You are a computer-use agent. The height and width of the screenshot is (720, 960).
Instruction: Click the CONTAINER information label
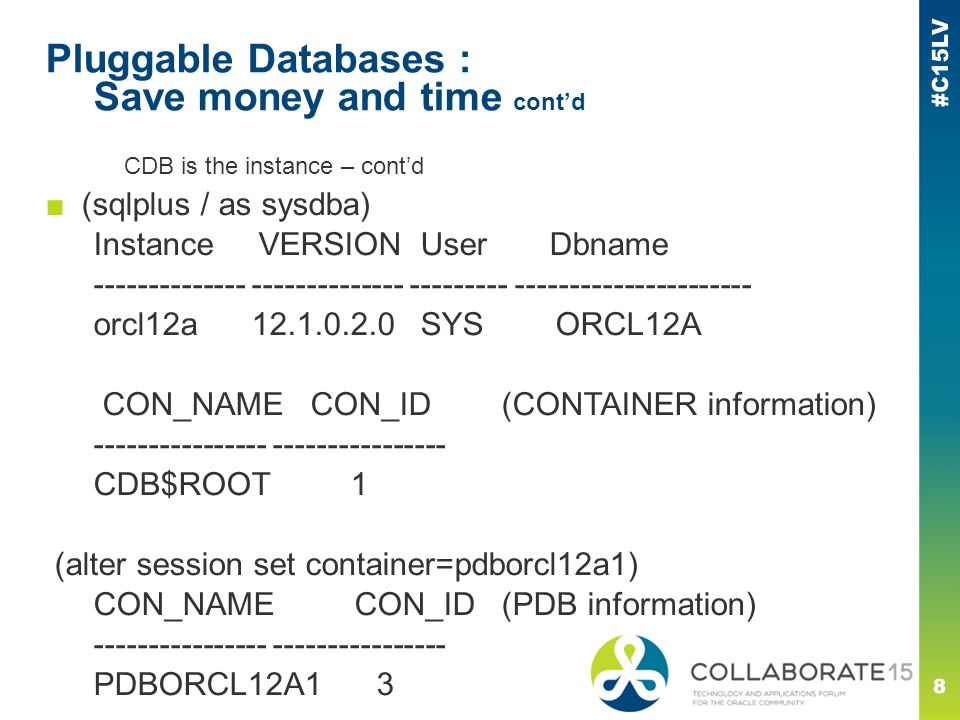tap(689, 405)
